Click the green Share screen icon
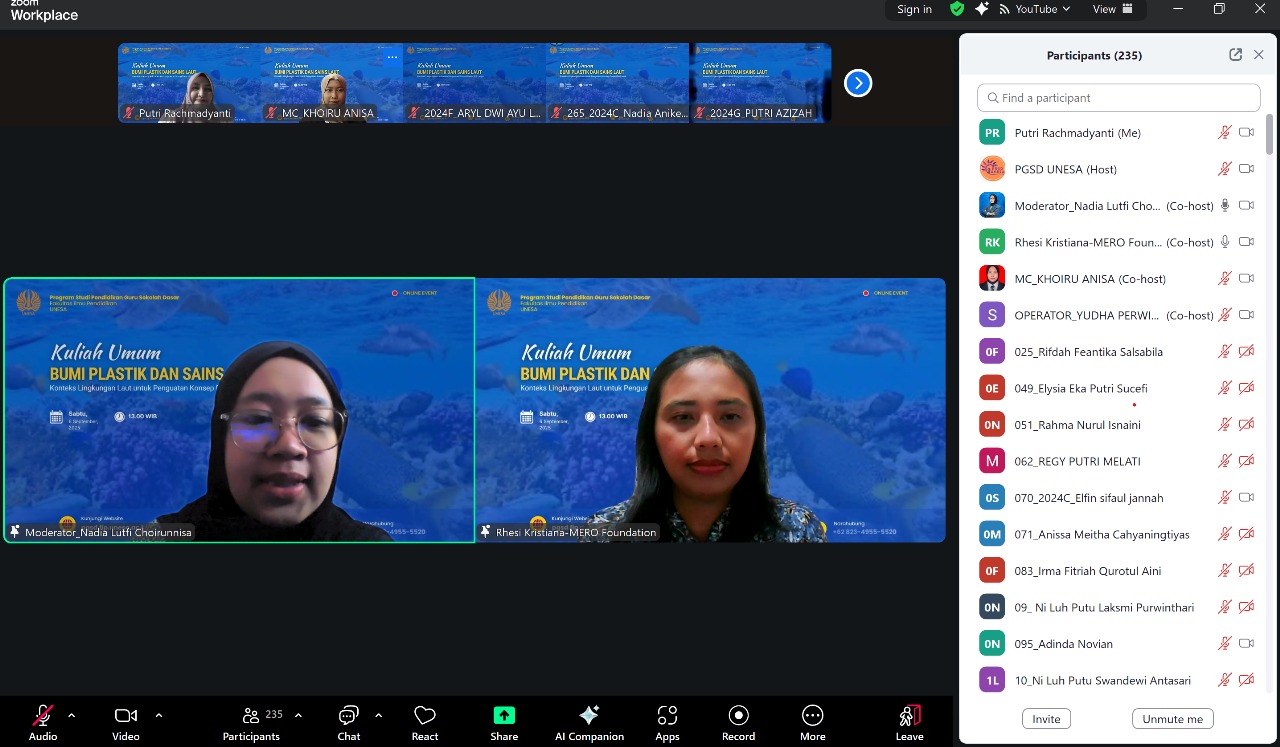This screenshot has width=1280, height=747. [x=504, y=716]
